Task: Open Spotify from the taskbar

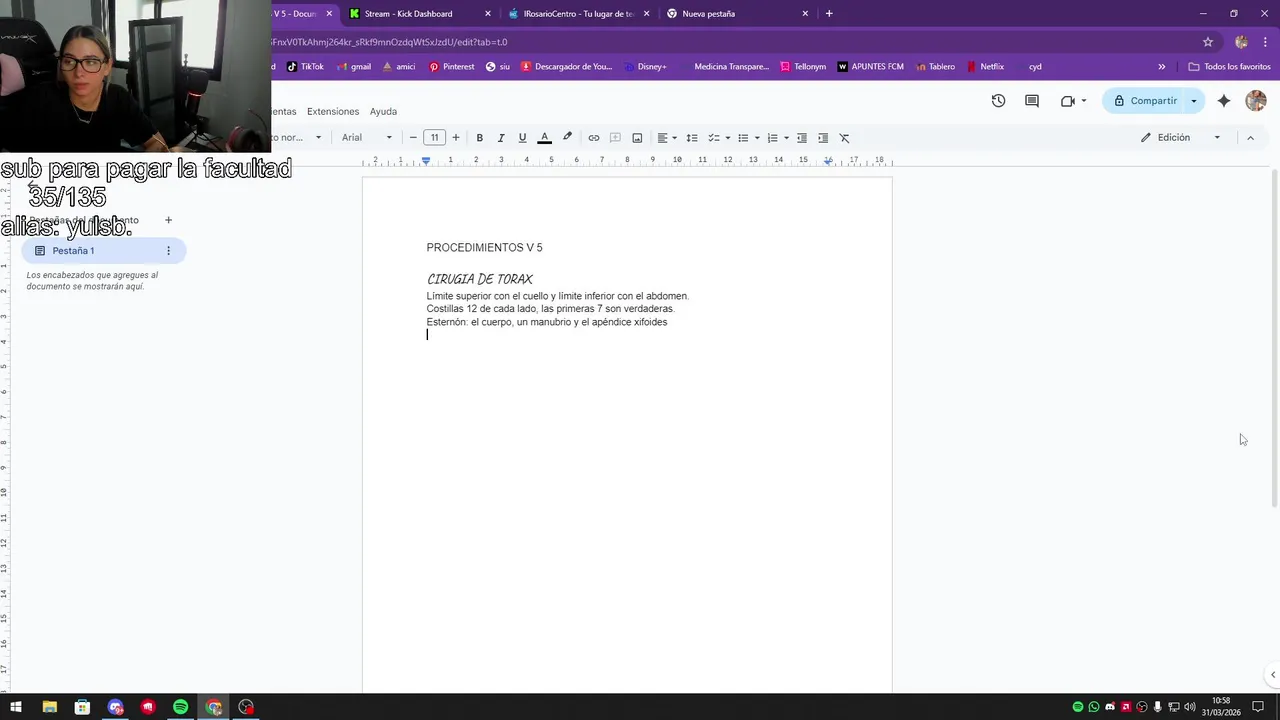Action: click(x=181, y=707)
